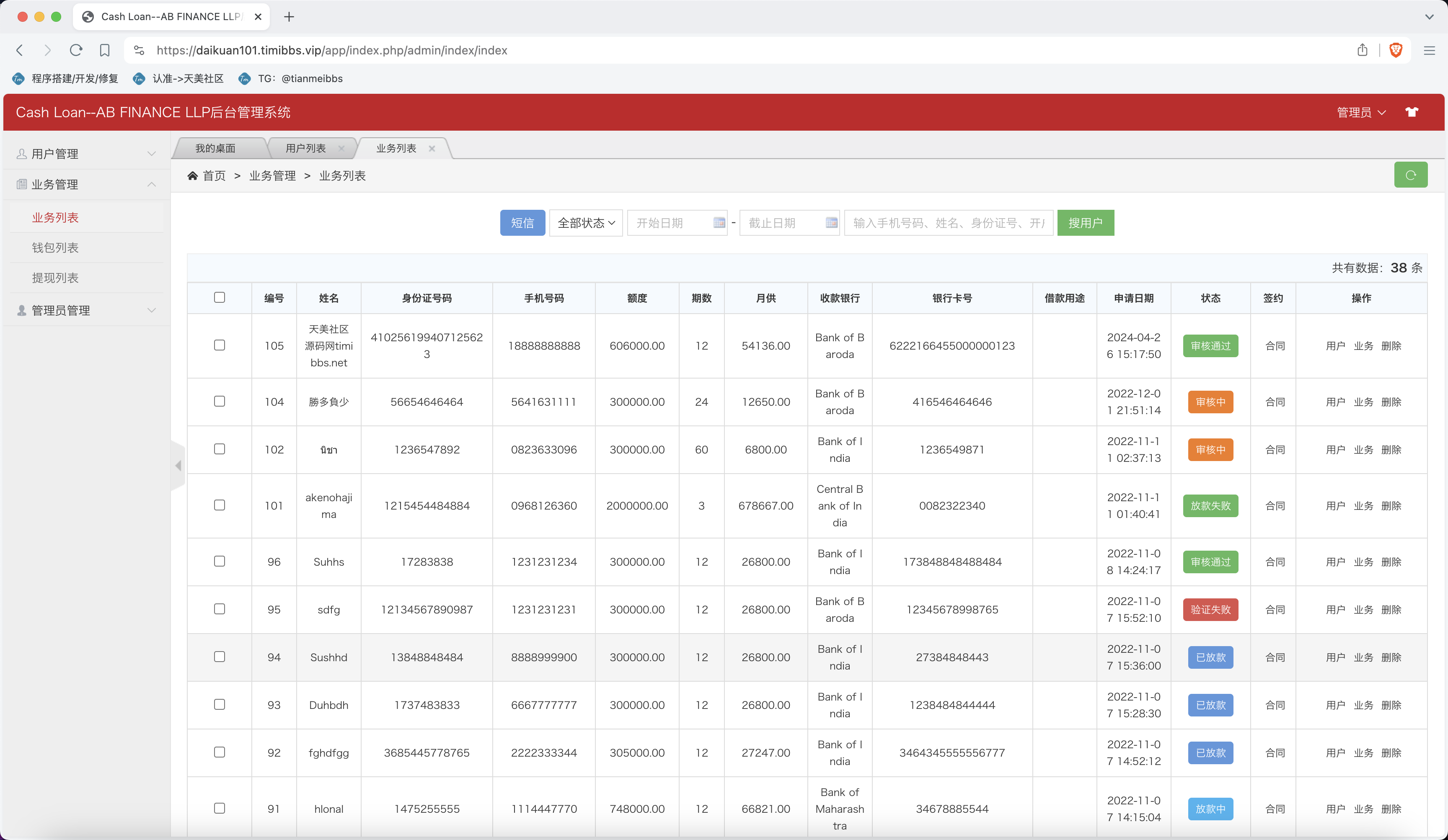
Task: Open the browser hamburger menu
Action: [x=1430, y=51]
